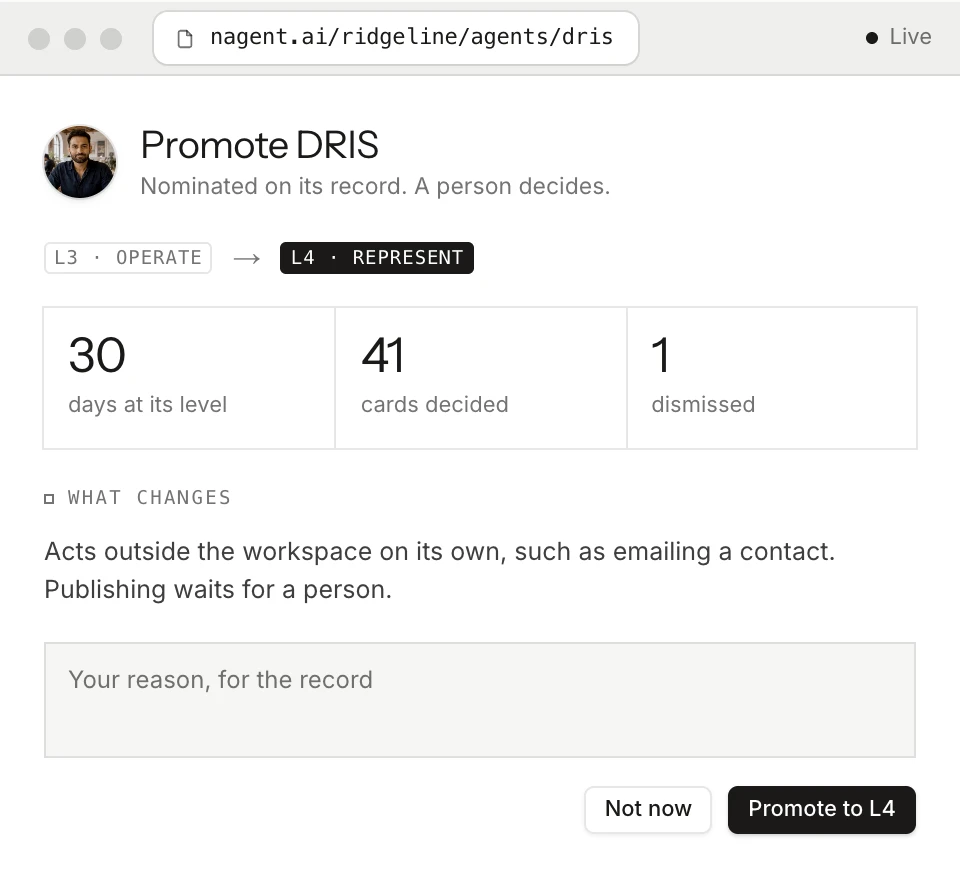Image resolution: width=960 pixels, height=874 pixels.
Task: Select the L4 · REPRESENT level badge
Action: pyautogui.click(x=377, y=258)
